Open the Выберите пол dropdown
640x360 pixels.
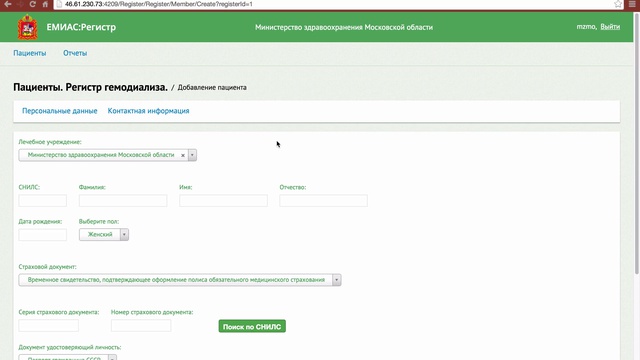[104, 234]
